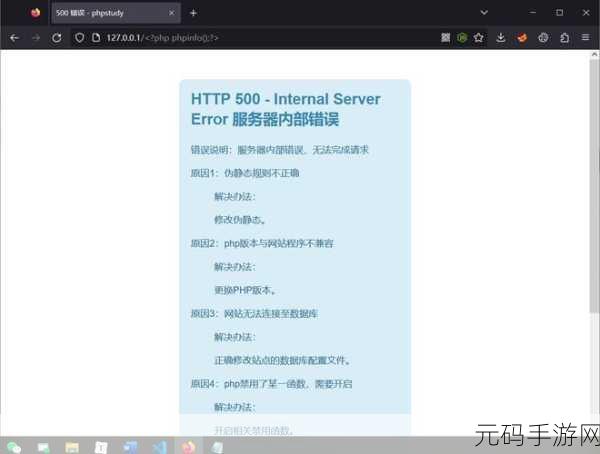Viewport: 600px width, 454px height.
Task: Go back to the previous page
Action: 15,38
